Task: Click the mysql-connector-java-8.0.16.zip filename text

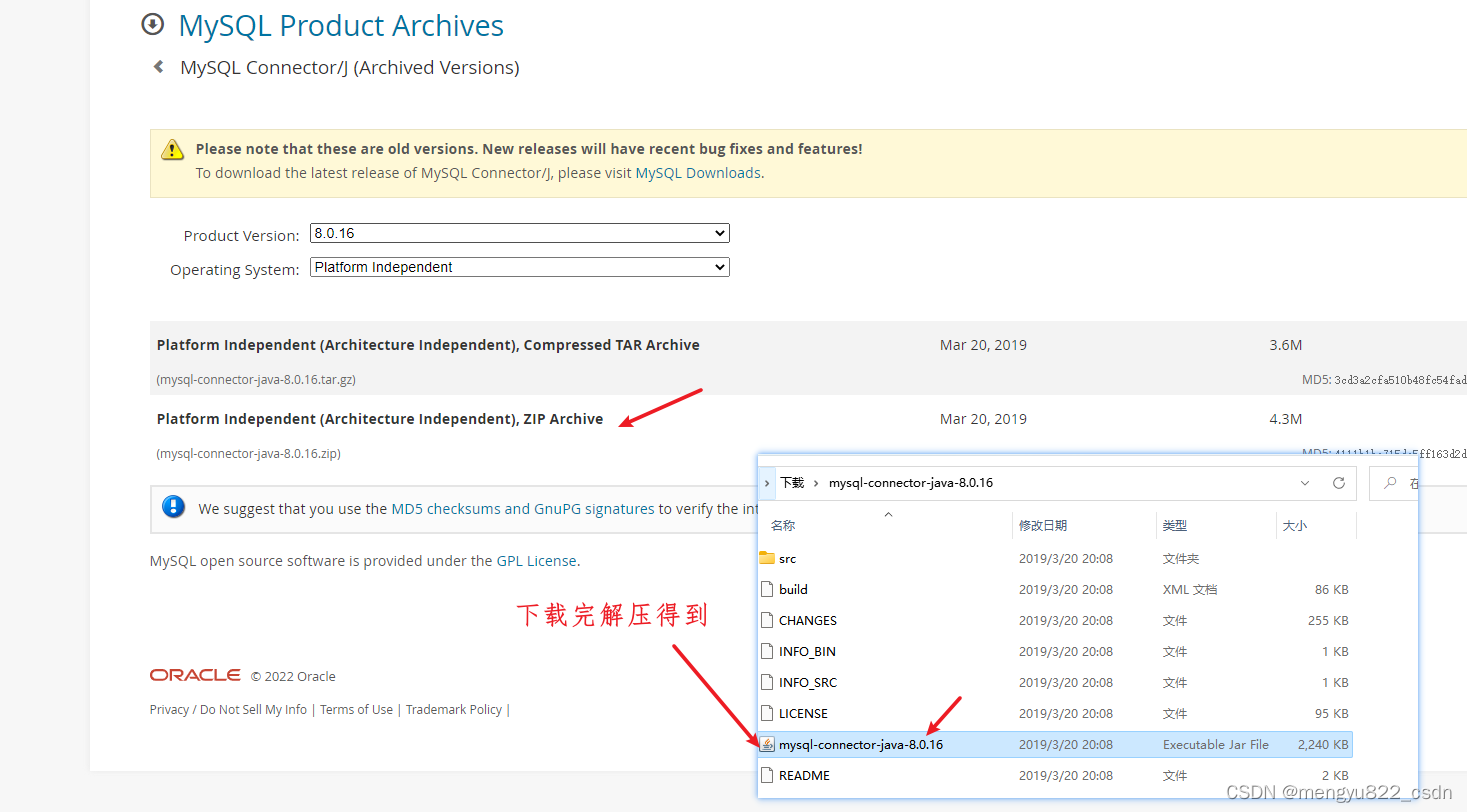Action: coord(249,454)
